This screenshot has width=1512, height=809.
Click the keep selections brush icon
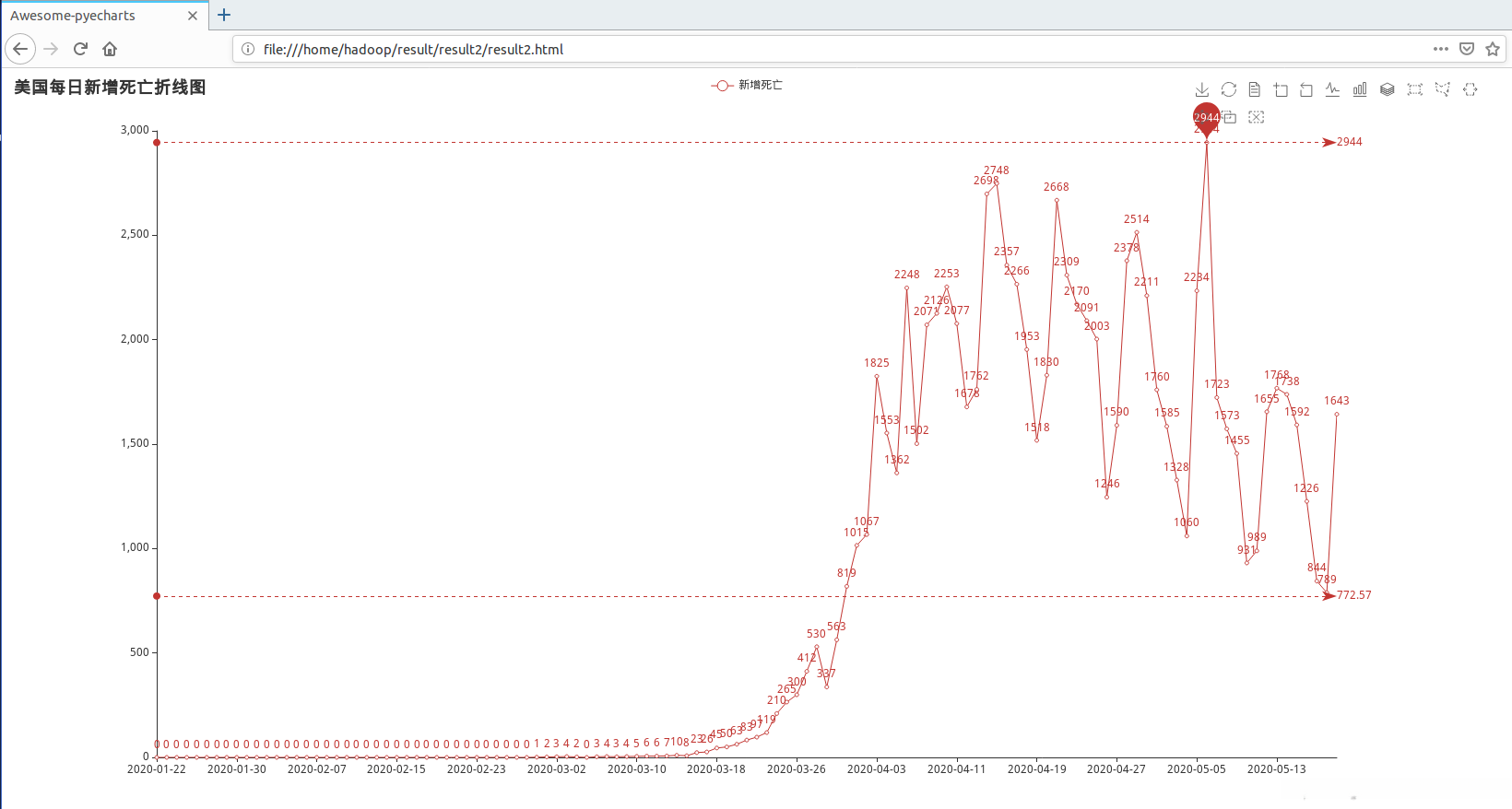(1229, 117)
